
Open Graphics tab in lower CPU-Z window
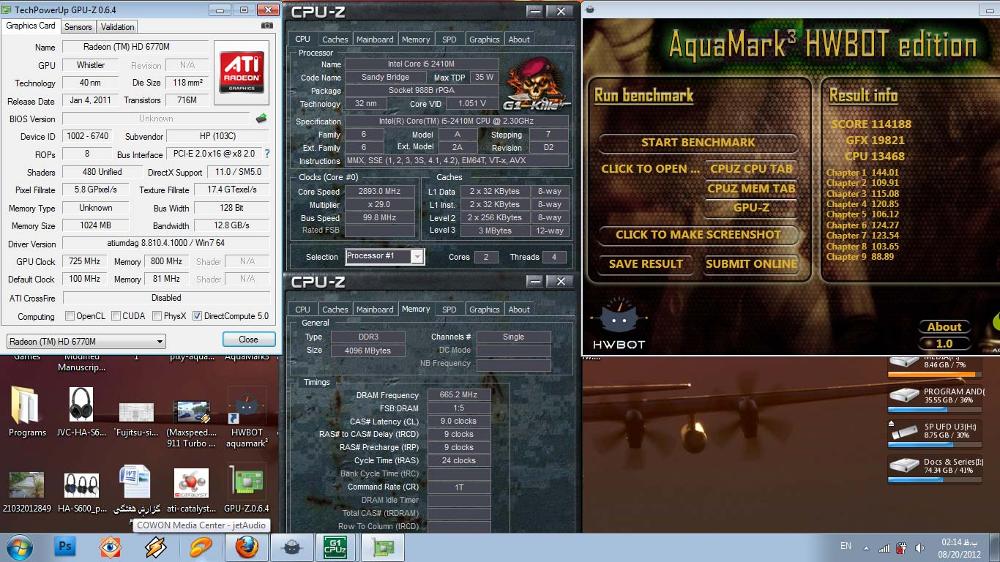pos(484,309)
